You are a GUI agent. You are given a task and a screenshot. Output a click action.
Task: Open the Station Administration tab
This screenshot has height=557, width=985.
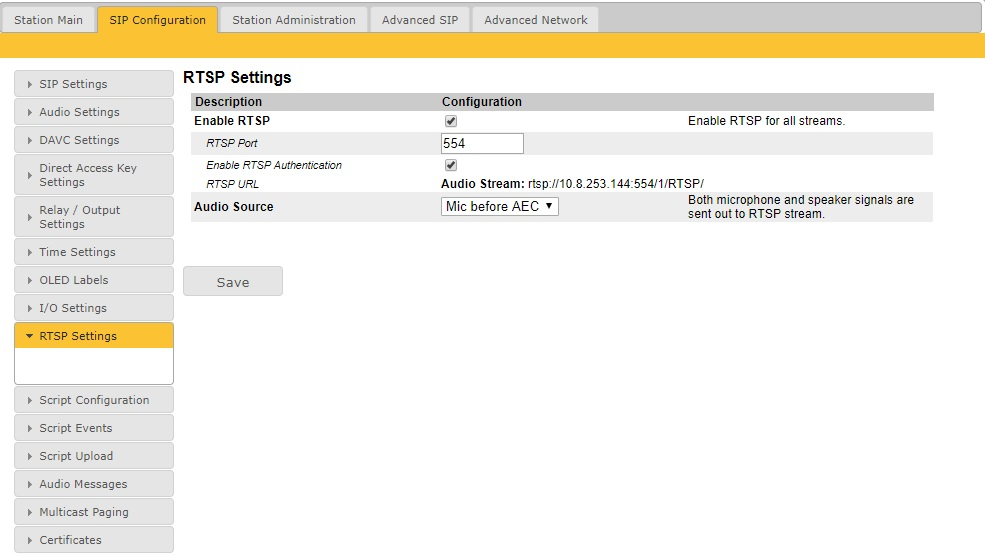pos(293,20)
